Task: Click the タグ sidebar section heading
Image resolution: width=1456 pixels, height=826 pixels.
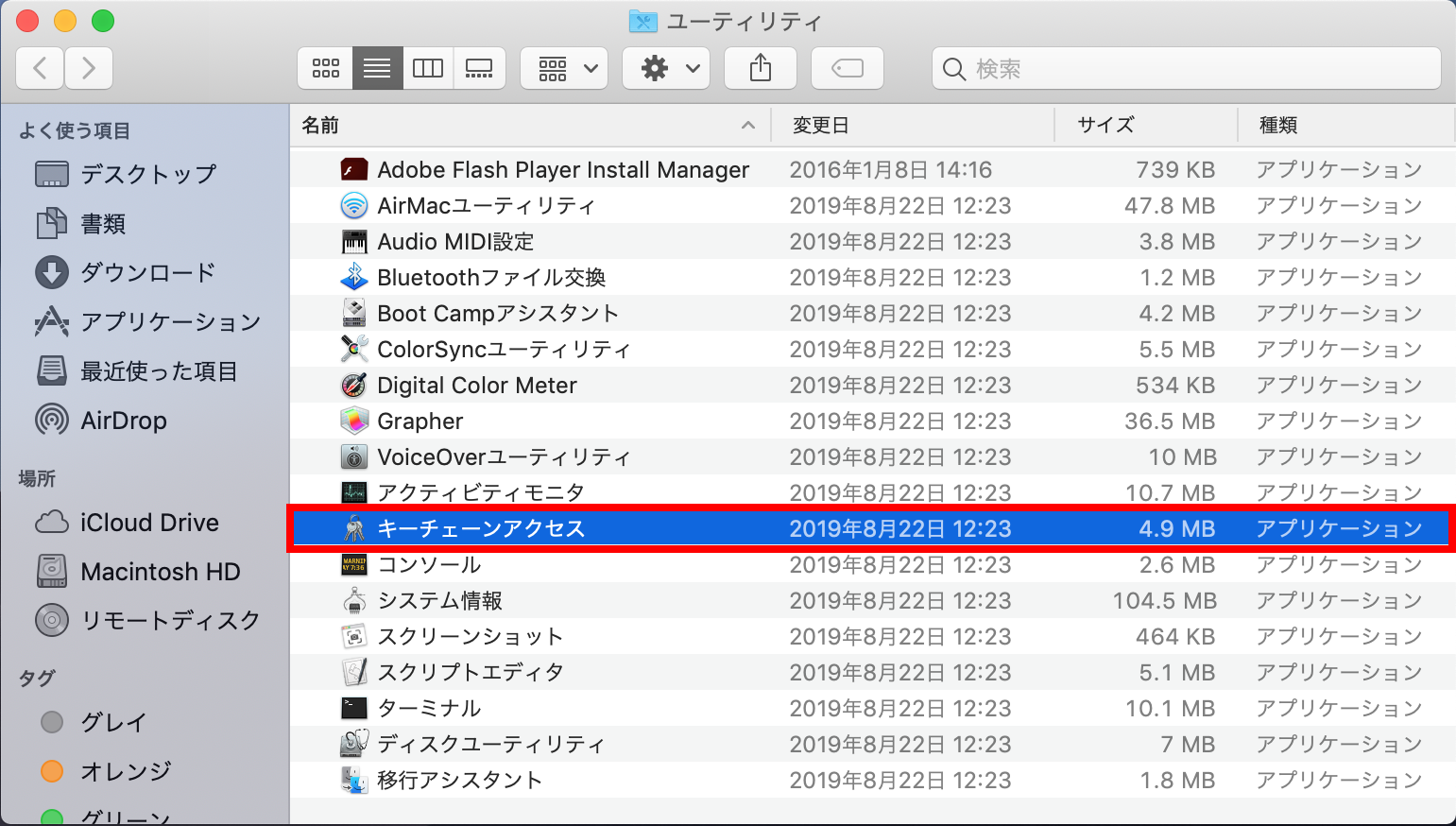Action: [x=37, y=678]
